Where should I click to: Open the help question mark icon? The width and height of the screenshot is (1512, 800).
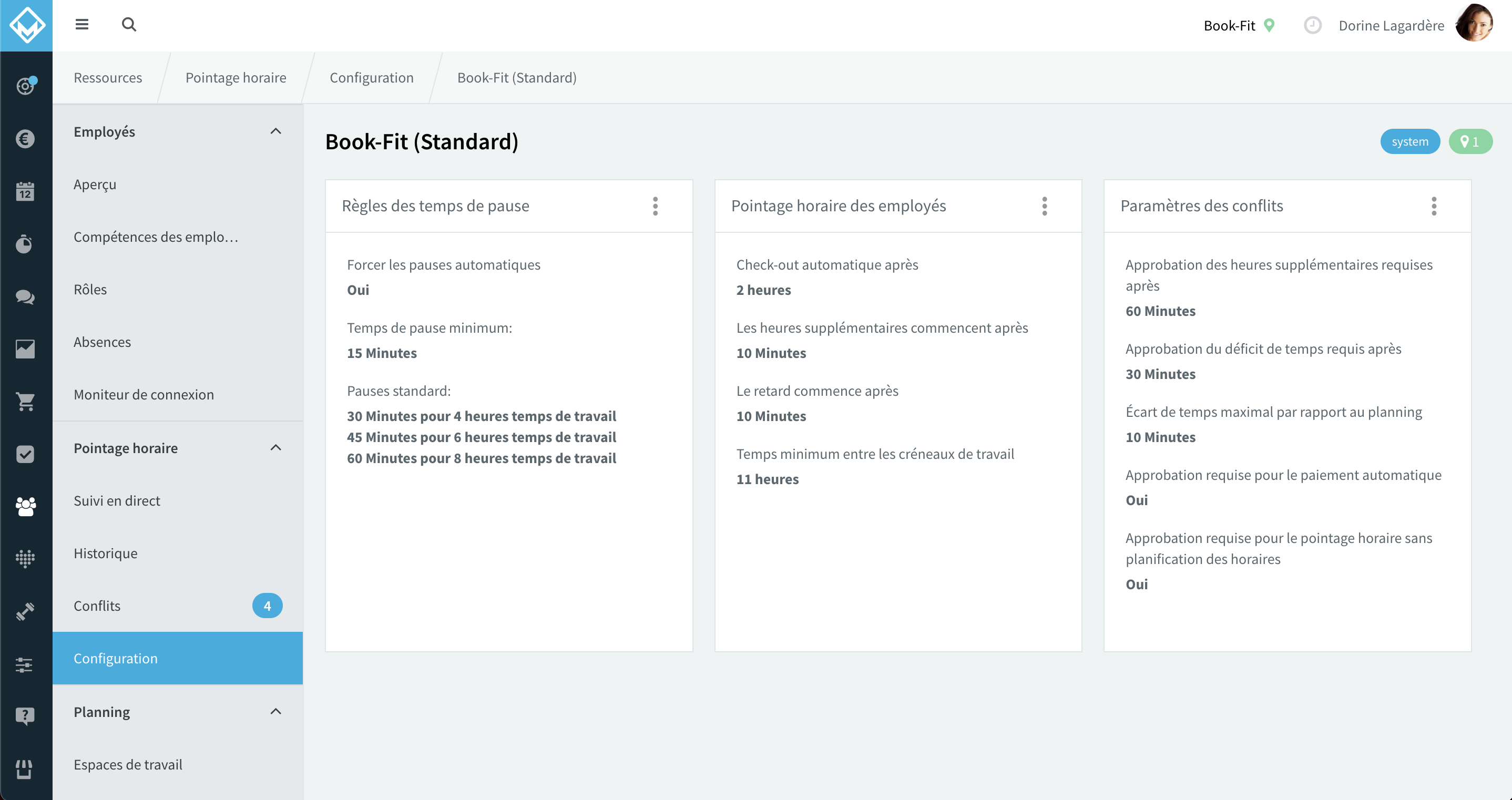tap(25, 716)
